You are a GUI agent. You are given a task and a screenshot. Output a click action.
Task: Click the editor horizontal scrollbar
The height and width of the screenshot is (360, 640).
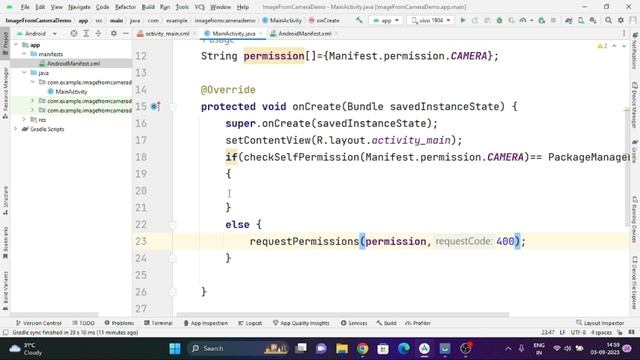(x=343, y=315)
